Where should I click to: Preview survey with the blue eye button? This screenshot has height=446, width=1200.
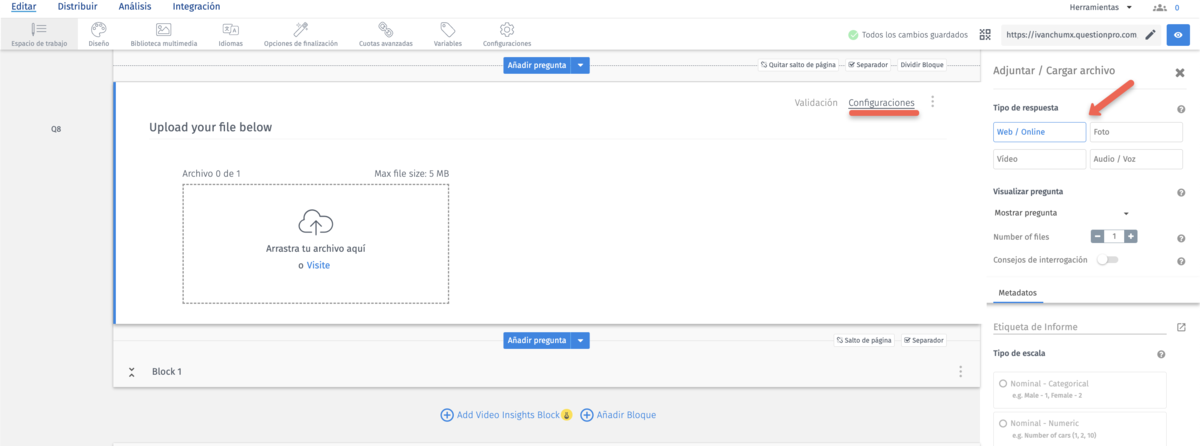click(x=1178, y=34)
